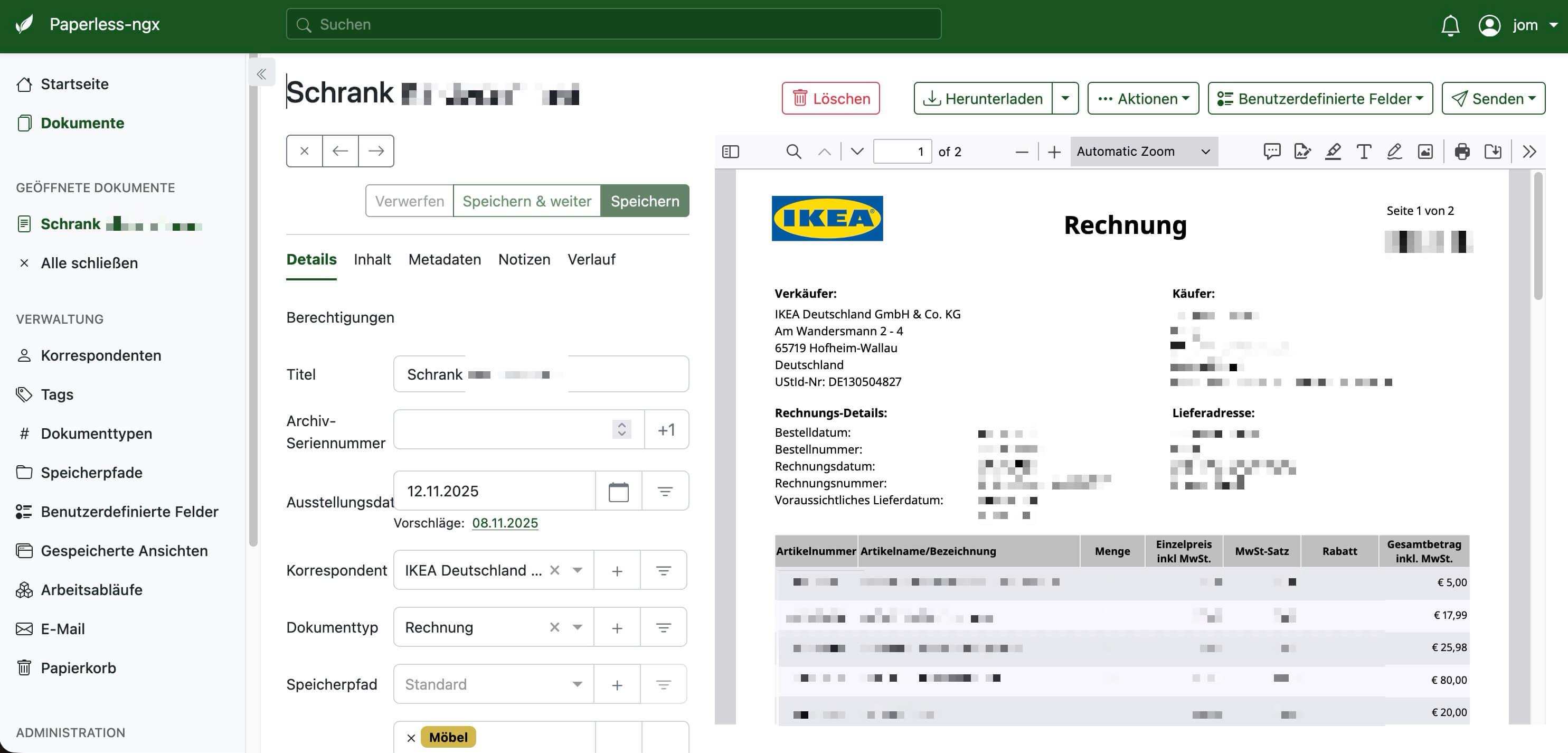Click the PDF find magnifier icon

point(793,152)
